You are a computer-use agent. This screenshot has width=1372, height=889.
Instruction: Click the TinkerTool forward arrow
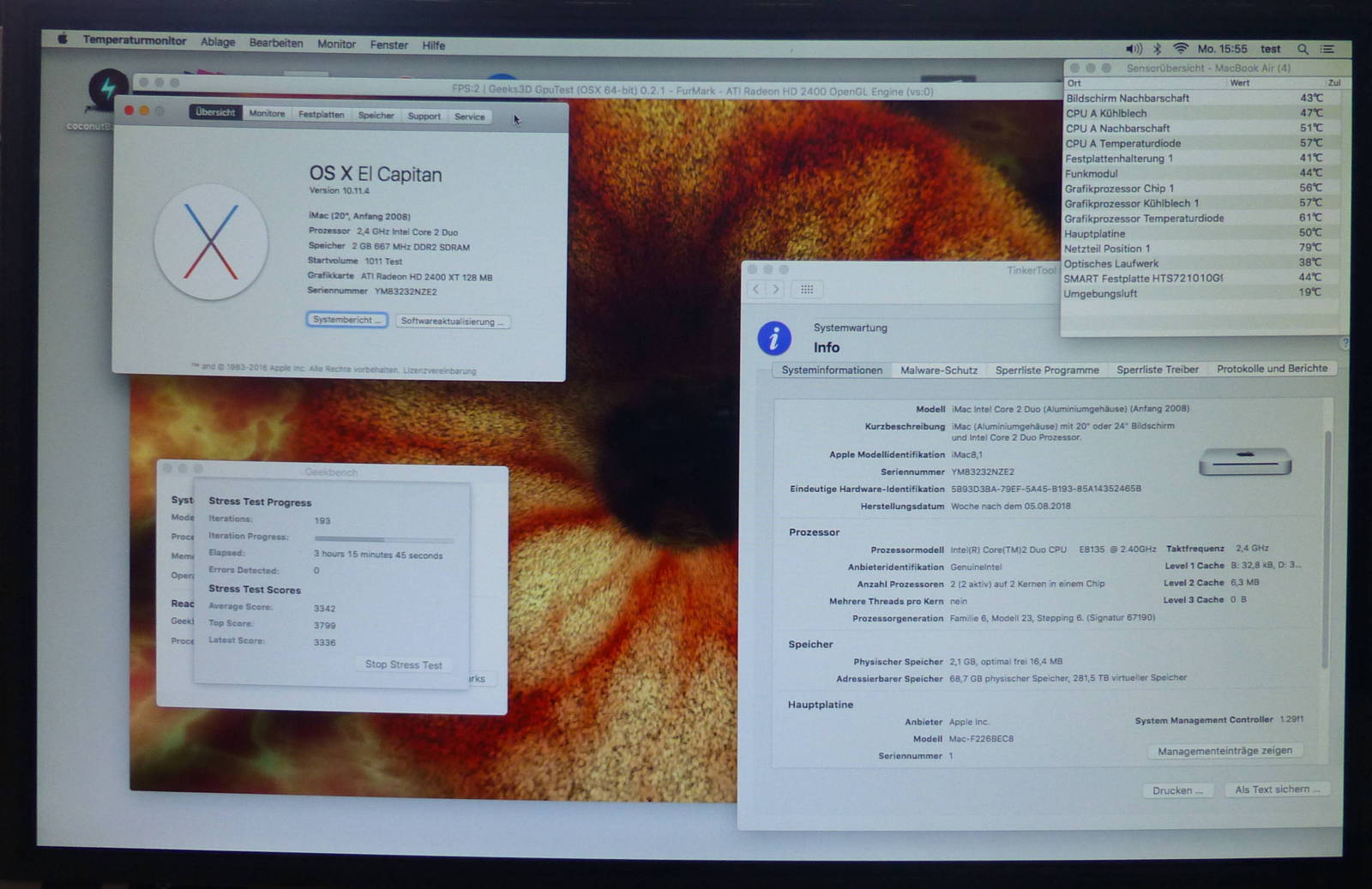pos(776,290)
